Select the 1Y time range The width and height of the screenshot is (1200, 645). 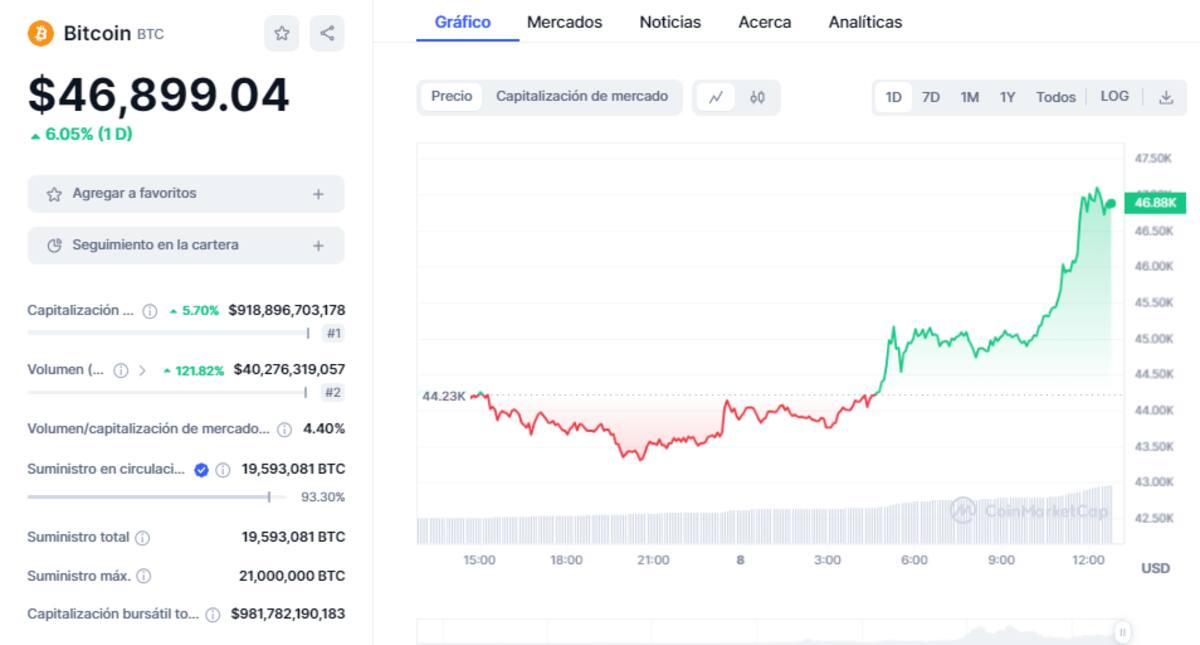[1007, 97]
